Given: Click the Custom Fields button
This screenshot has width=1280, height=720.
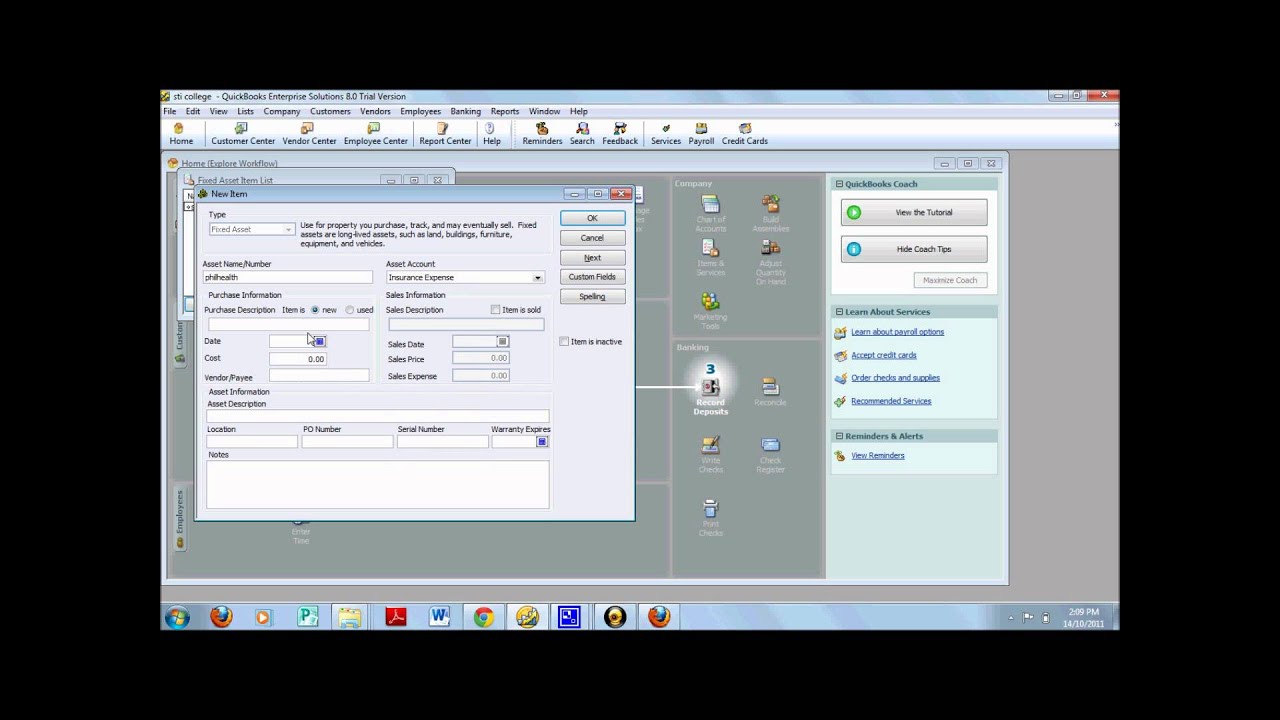Looking at the screenshot, I should (592, 277).
